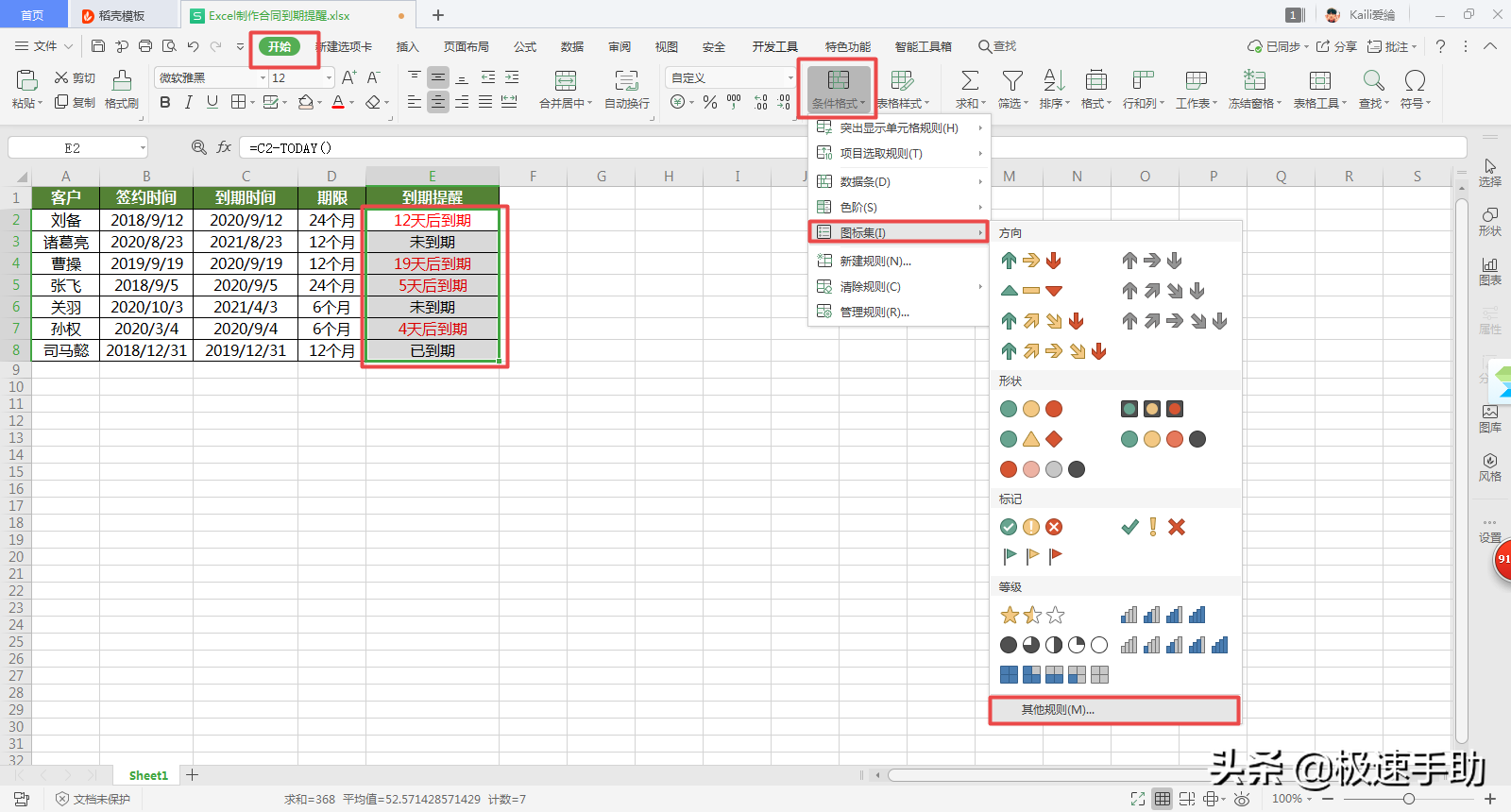Open the font color tool
Image resolution: width=1511 pixels, height=812 pixels.
[x=338, y=102]
